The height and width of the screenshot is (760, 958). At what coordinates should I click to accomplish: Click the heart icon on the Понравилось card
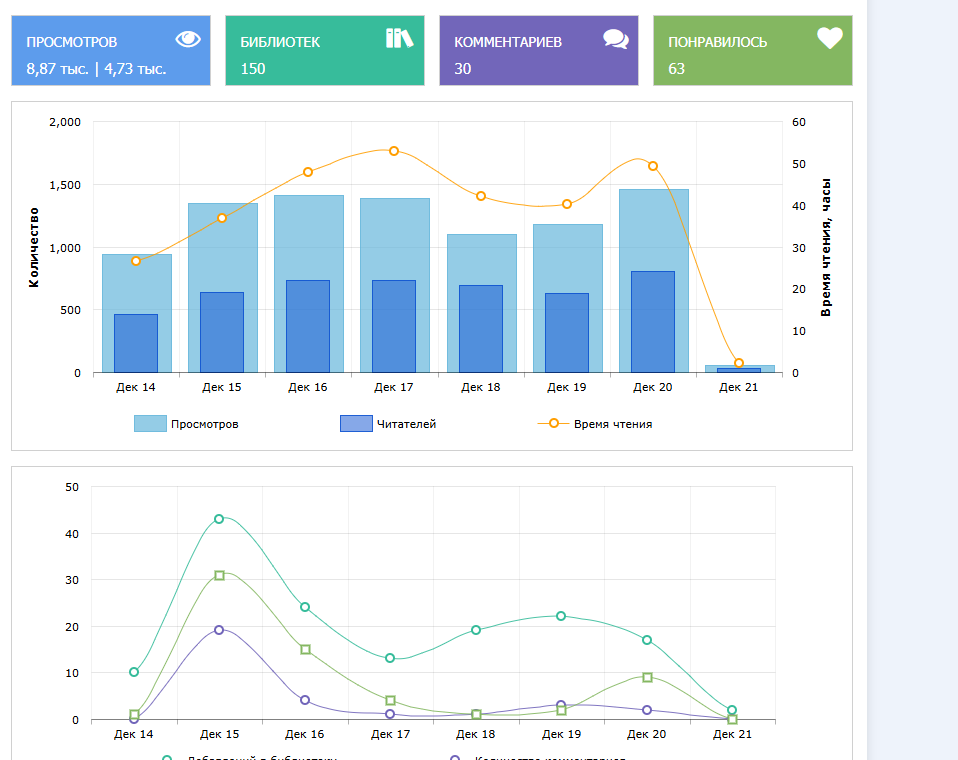[830, 39]
